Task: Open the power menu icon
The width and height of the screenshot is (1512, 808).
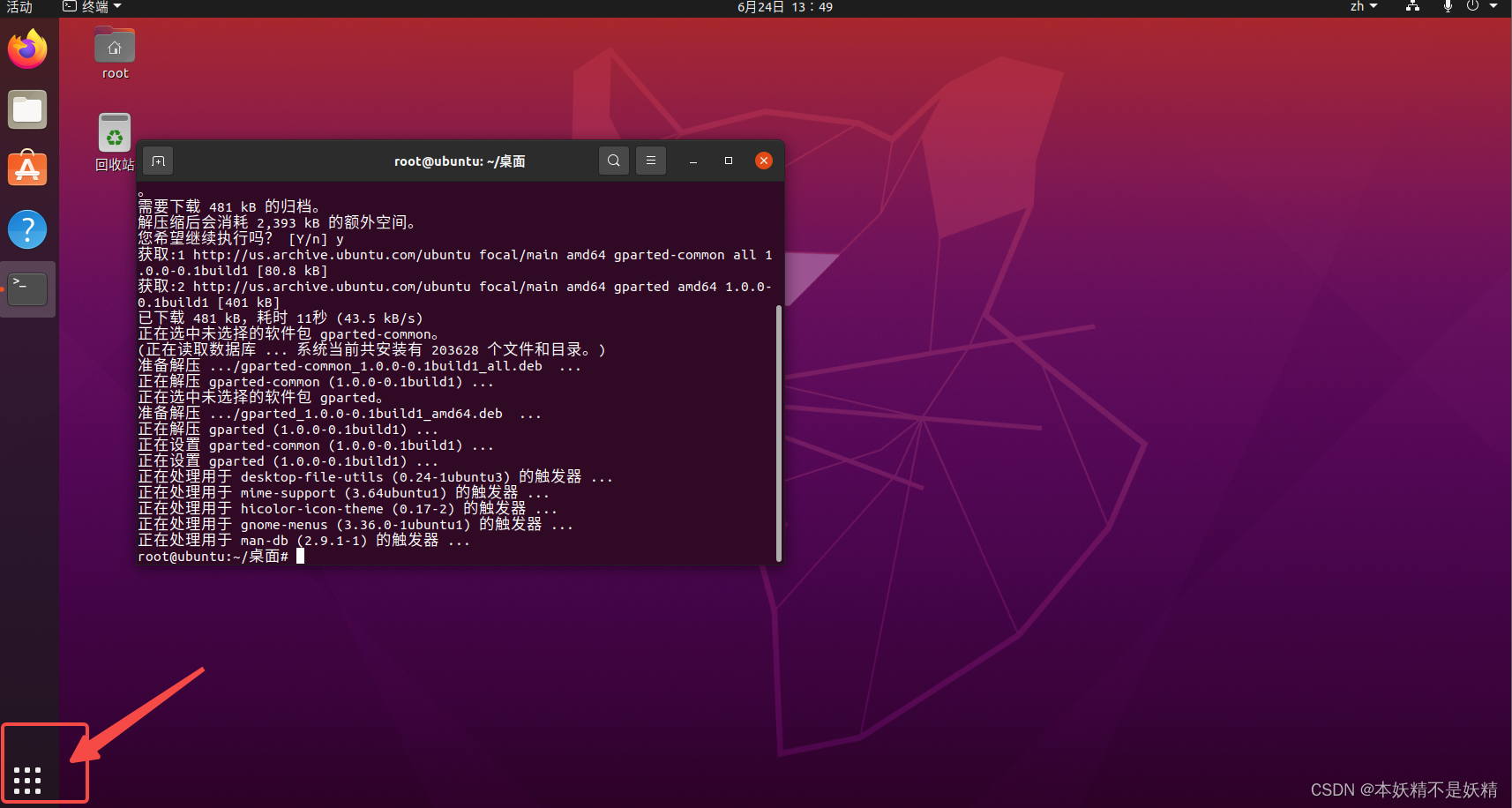Action: pos(1472,7)
